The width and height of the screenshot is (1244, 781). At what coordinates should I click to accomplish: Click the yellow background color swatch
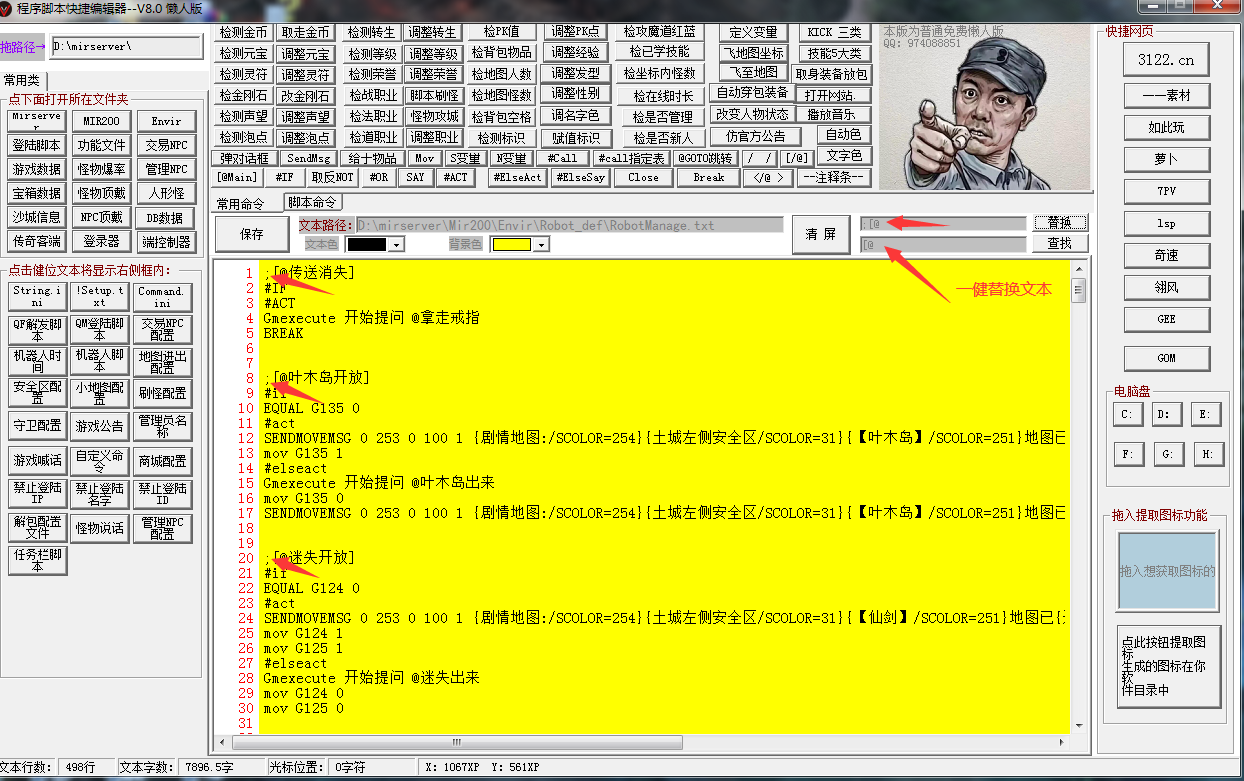510,245
